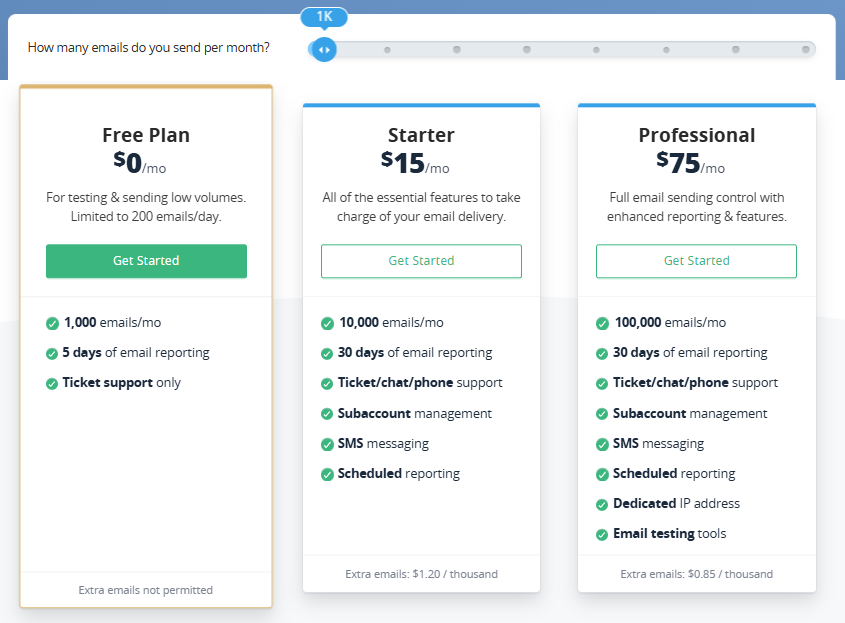
Task: Click the Professional plan Get Started button
Action: (x=696, y=261)
